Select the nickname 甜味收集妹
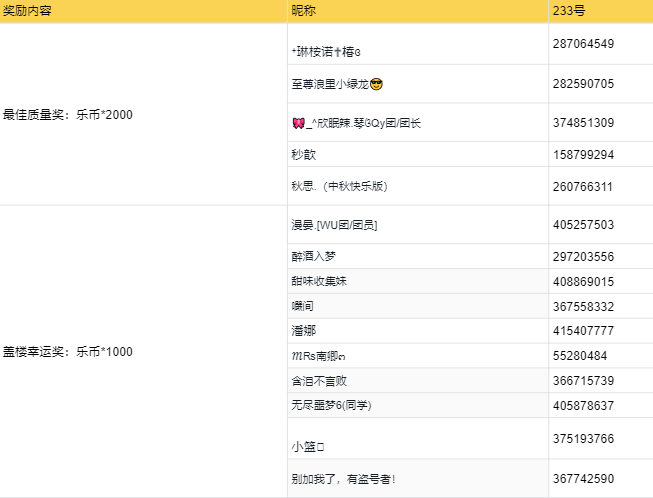The width and height of the screenshot is (653, 498). coord(319,281)
